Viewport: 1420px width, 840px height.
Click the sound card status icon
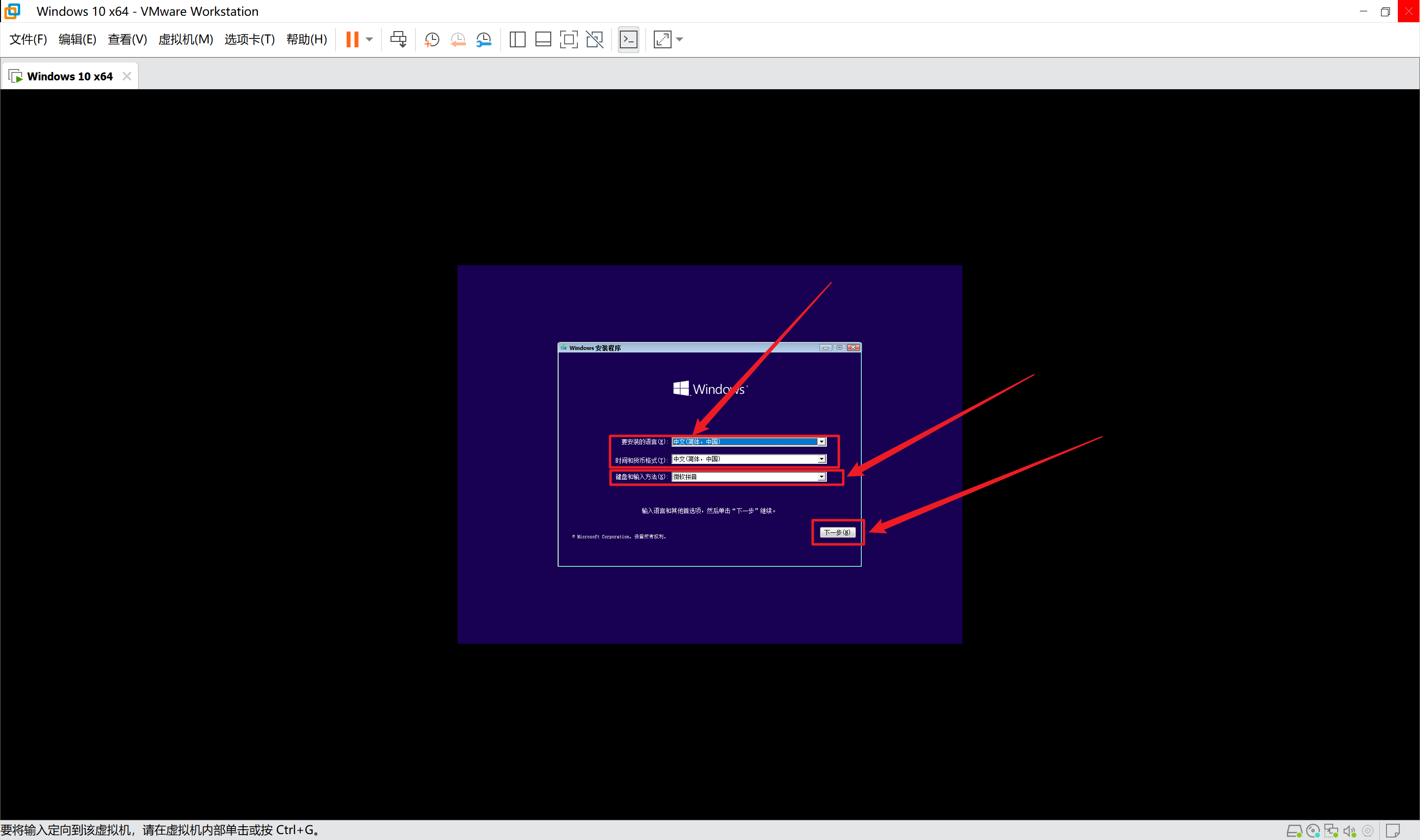point(1349,831)
